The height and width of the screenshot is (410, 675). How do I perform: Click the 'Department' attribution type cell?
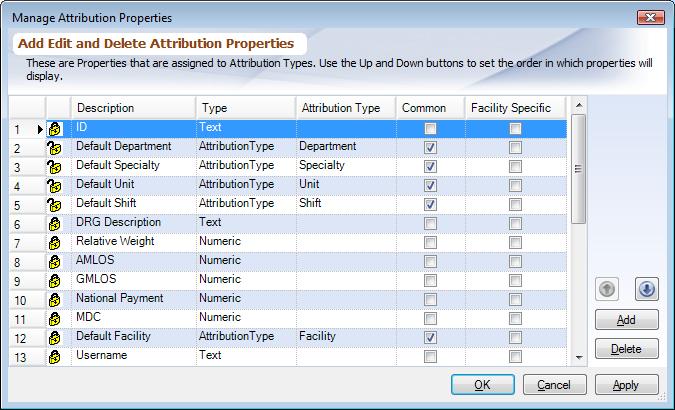tap(346, 147)
